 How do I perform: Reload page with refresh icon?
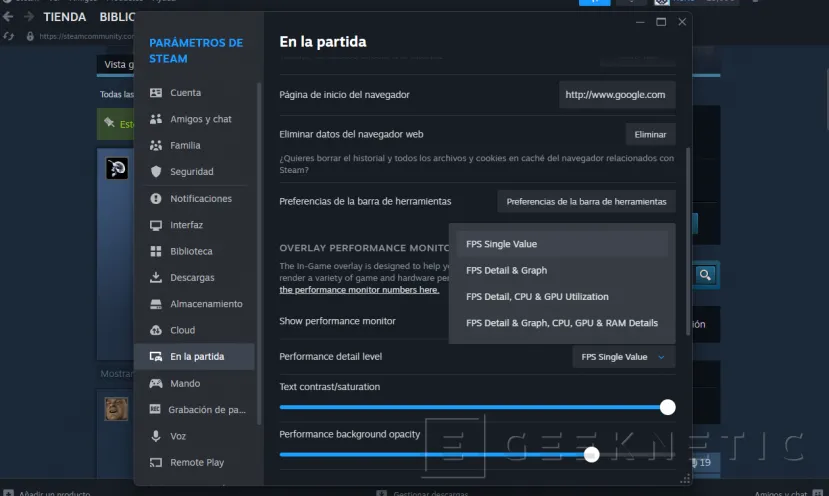pyautogui.click(x=8, y=36)
